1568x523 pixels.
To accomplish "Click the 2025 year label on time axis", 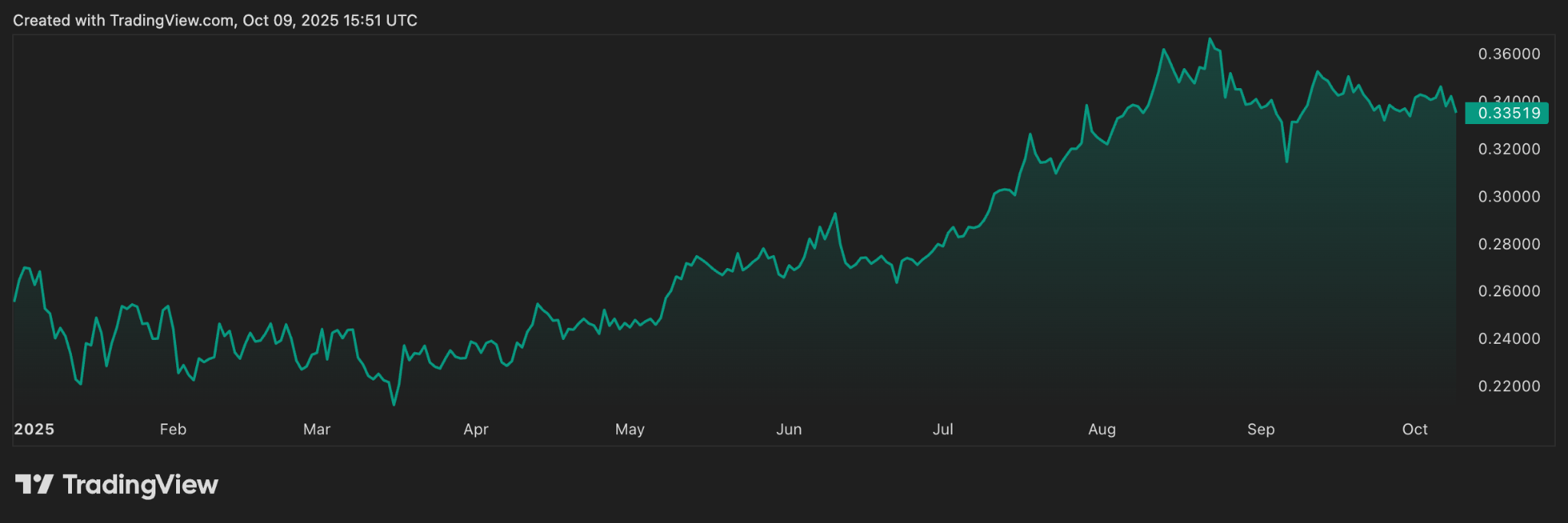I will [34, 430].
